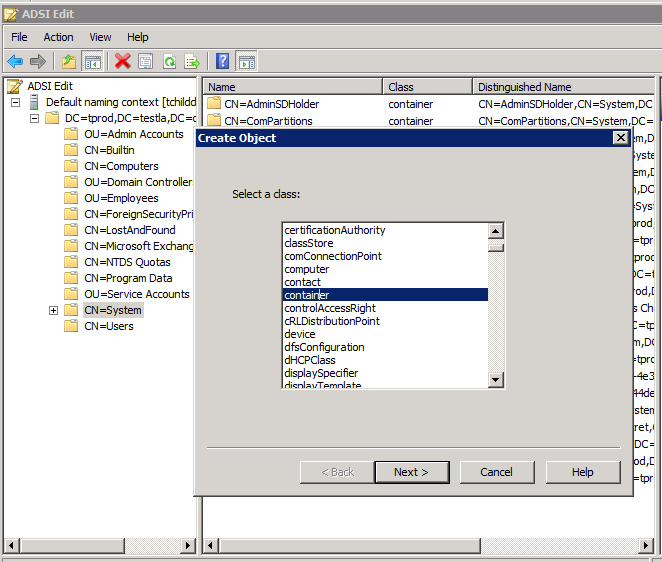Click the CN=Builtin folder icon

coord(71,150)
